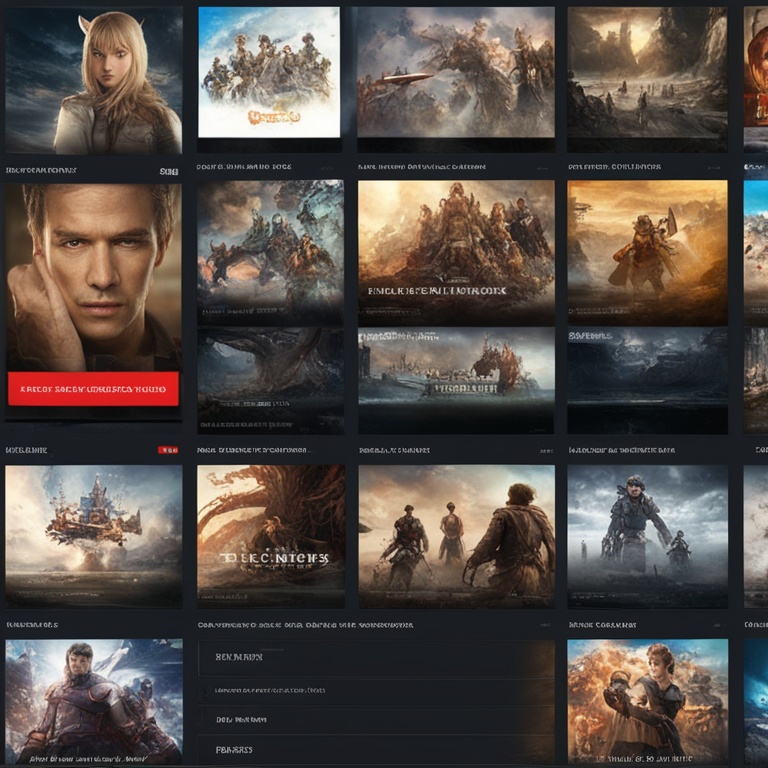Open the three figures in dusty desert thumbnail
768x768 pixels.
456,537
